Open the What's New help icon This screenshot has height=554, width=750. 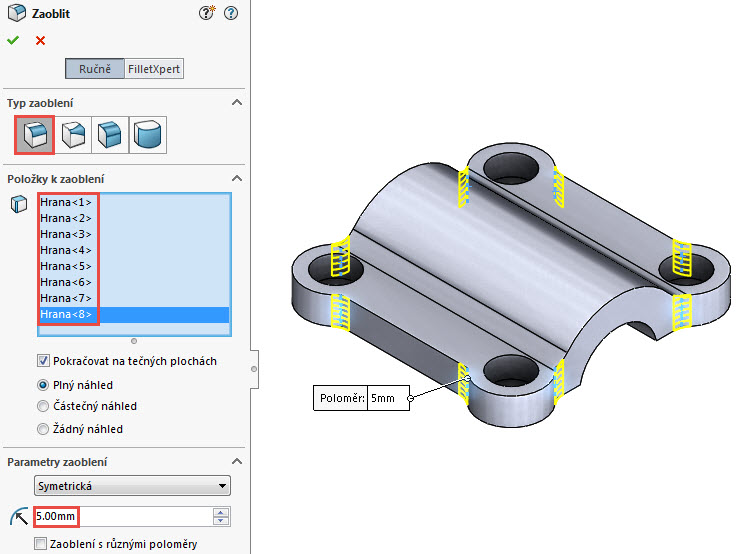(x=207, y=13)
